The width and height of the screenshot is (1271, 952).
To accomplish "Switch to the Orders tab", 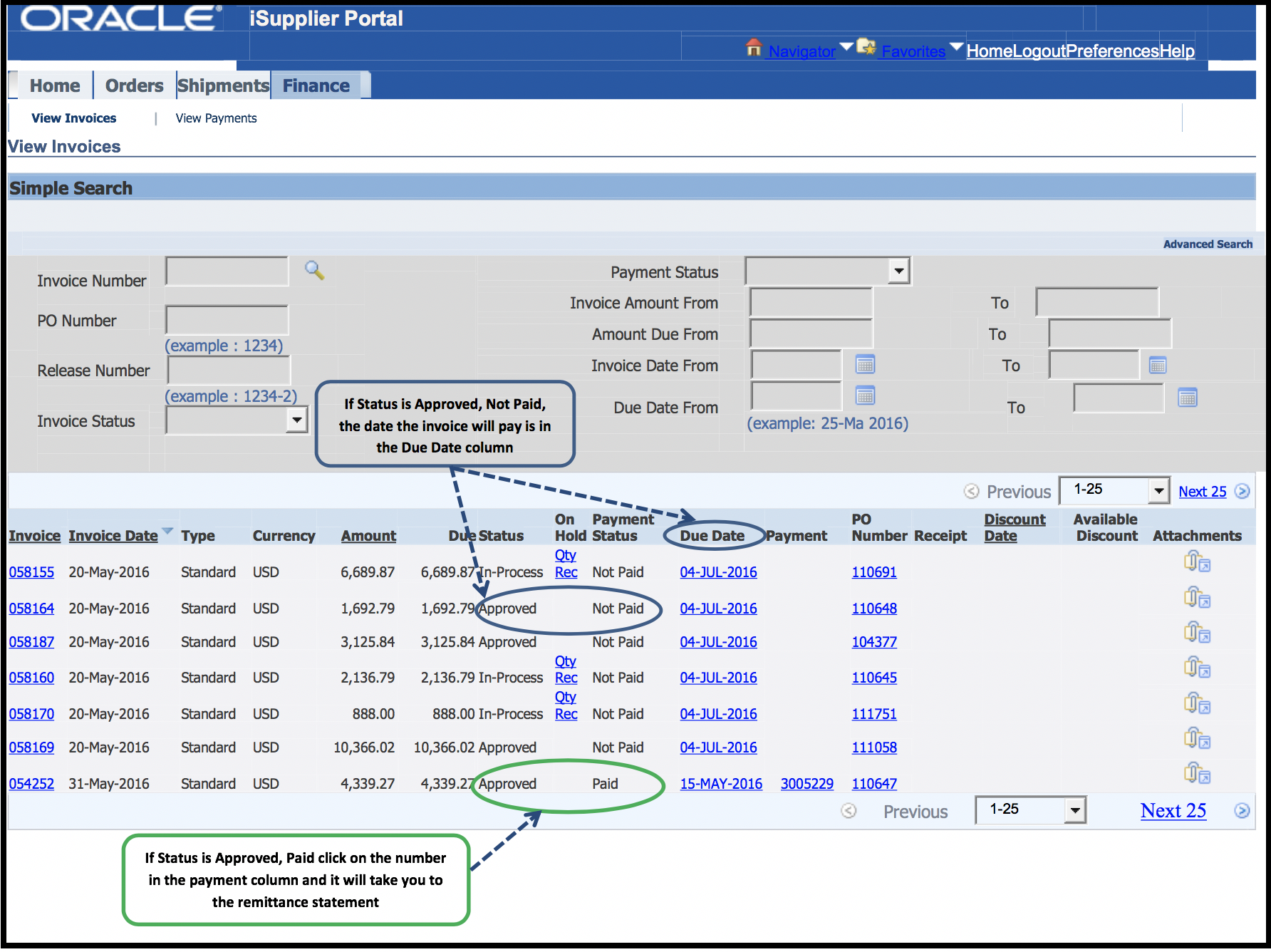I will tap(134, 86).
